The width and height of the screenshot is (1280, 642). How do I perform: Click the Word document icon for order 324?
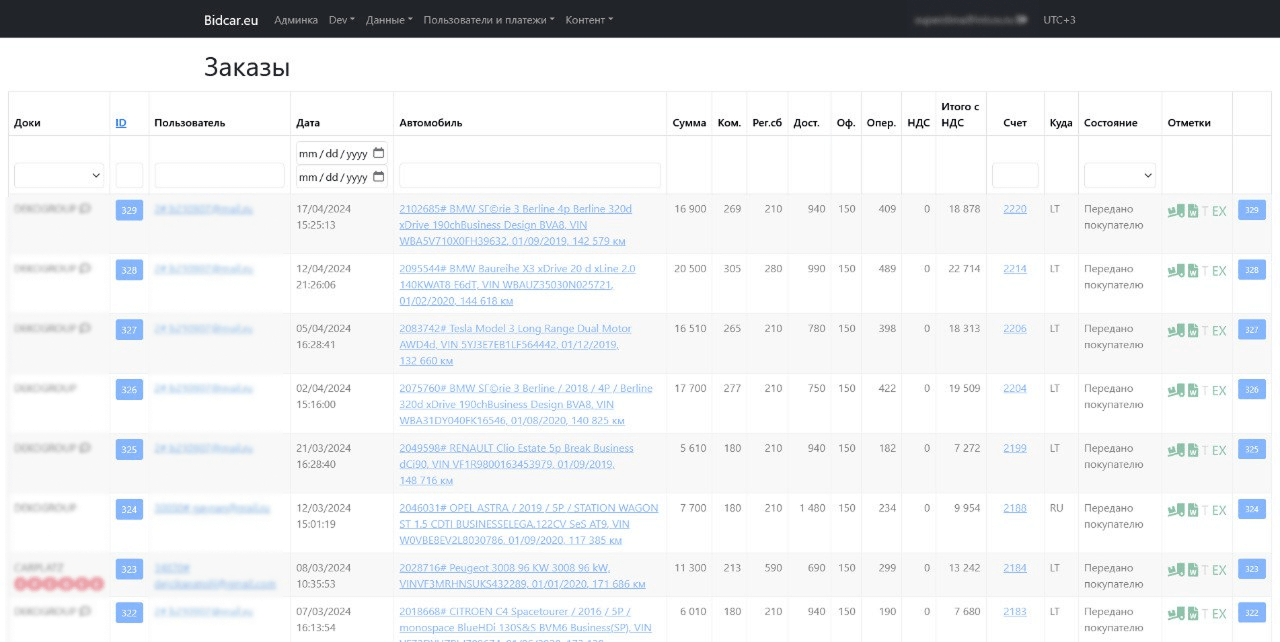point(1193,511)
